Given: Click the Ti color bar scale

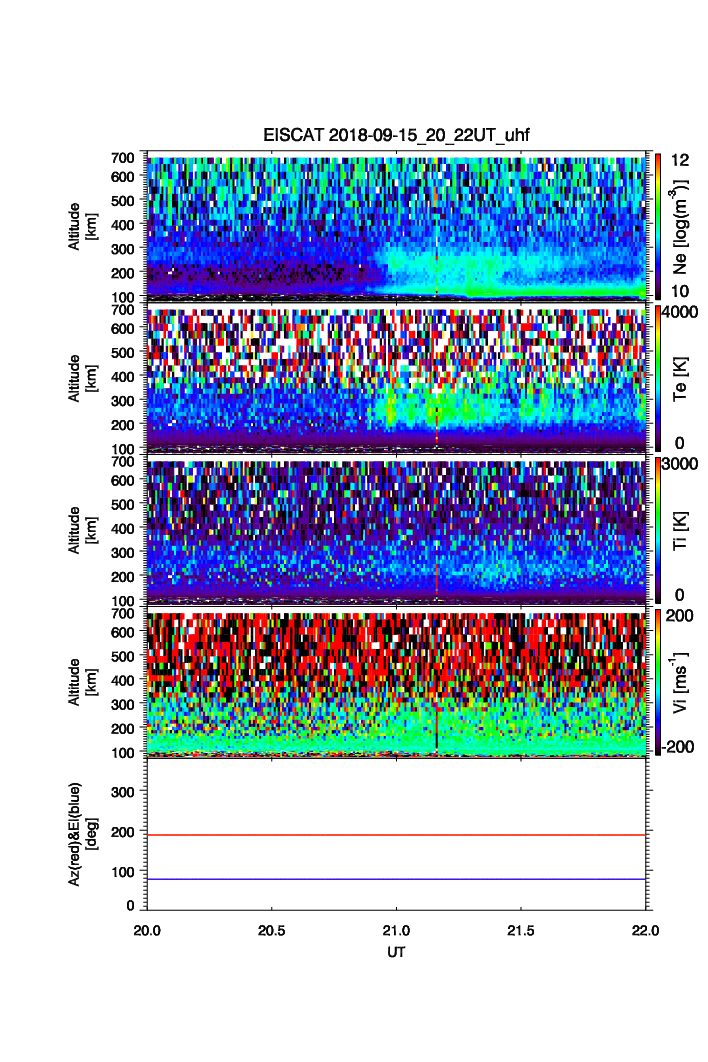Looking at the screenshot, I should (x=658, y=530).
